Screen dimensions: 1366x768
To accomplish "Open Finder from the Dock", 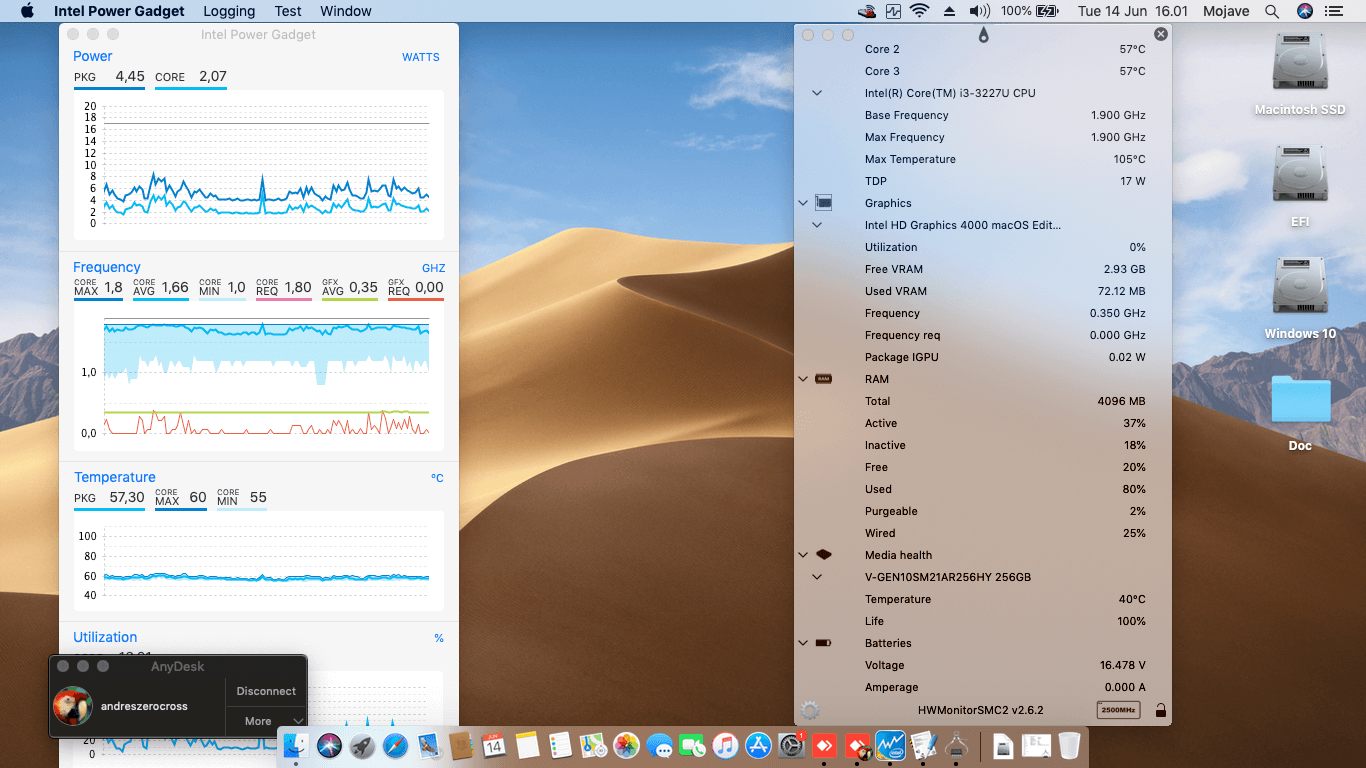I will (x=297, y=745).
